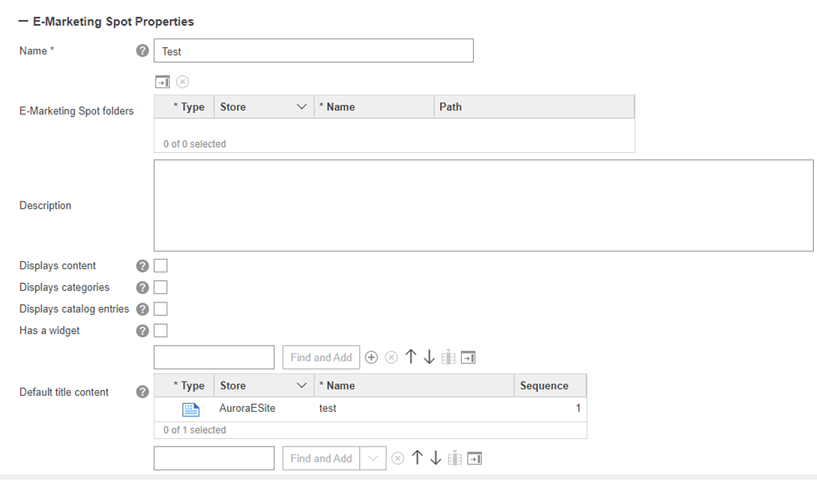Image resolution: width=817 pixels, height=480 pixels.
Task: Click the help icon next to Name
Action: pyautogui.click(x=142, y=51)
